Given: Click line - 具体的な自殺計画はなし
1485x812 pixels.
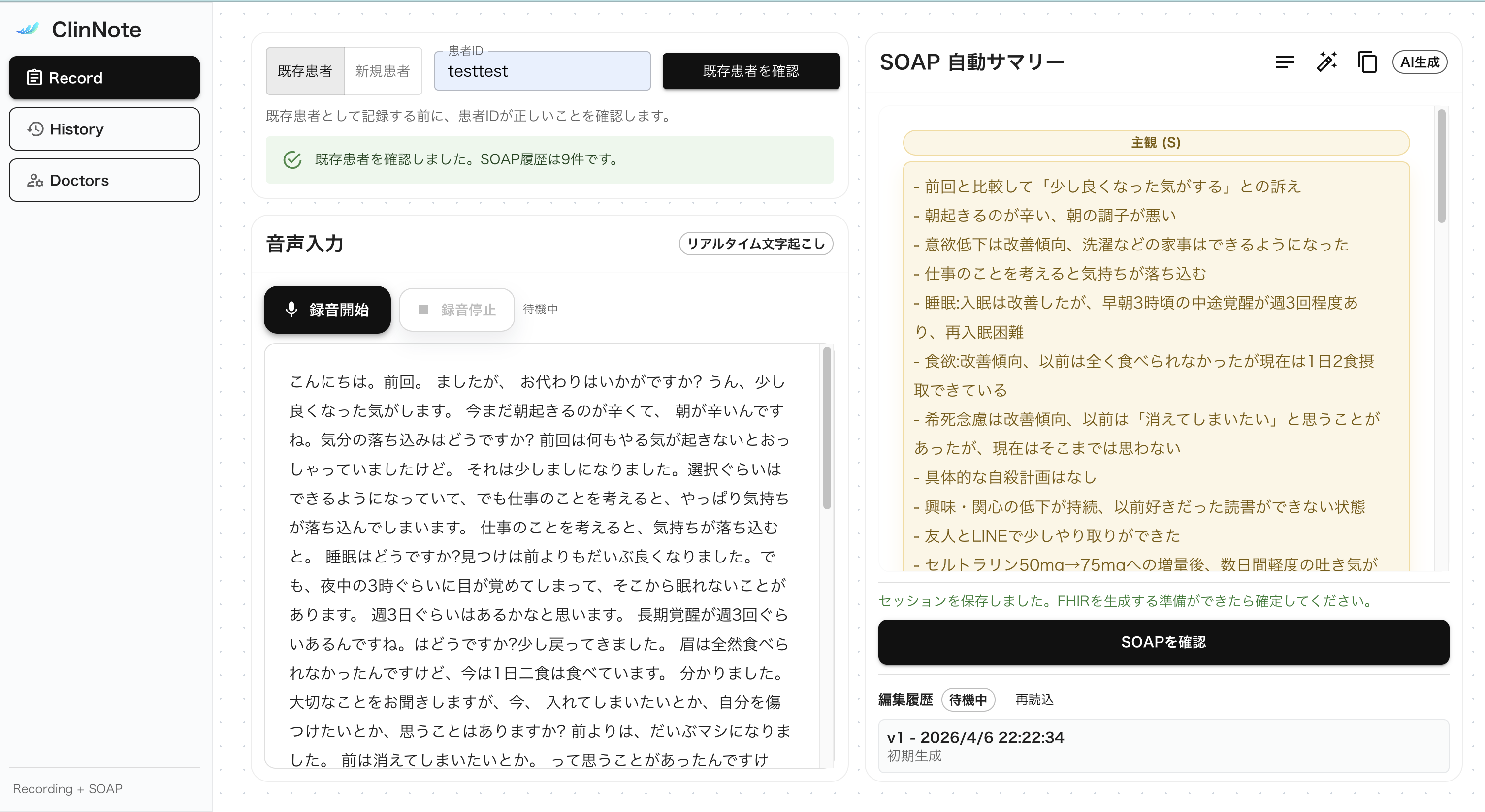Looking at the screenshot, I should pos(1005,478).
